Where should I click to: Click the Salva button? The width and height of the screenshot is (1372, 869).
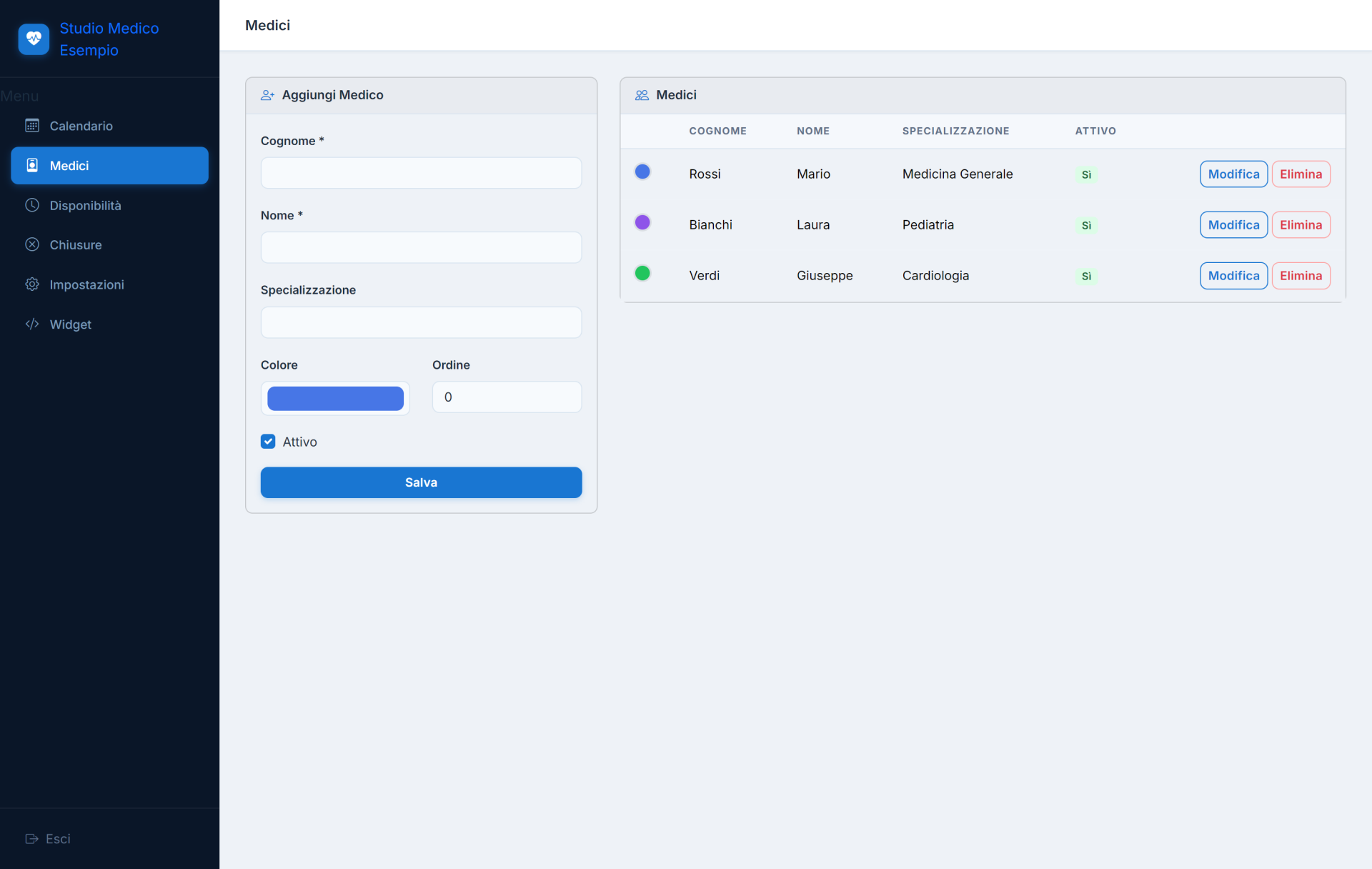click(421, 482)
